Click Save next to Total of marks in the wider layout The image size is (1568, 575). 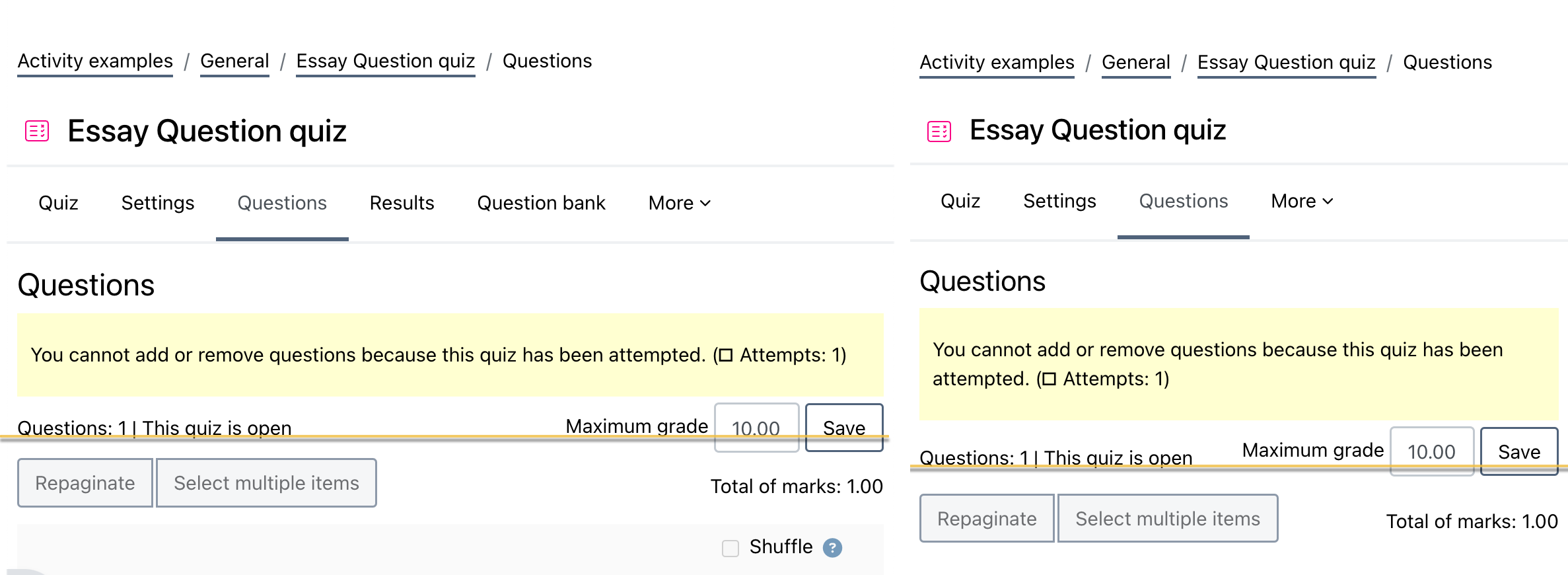click(844, 428)
